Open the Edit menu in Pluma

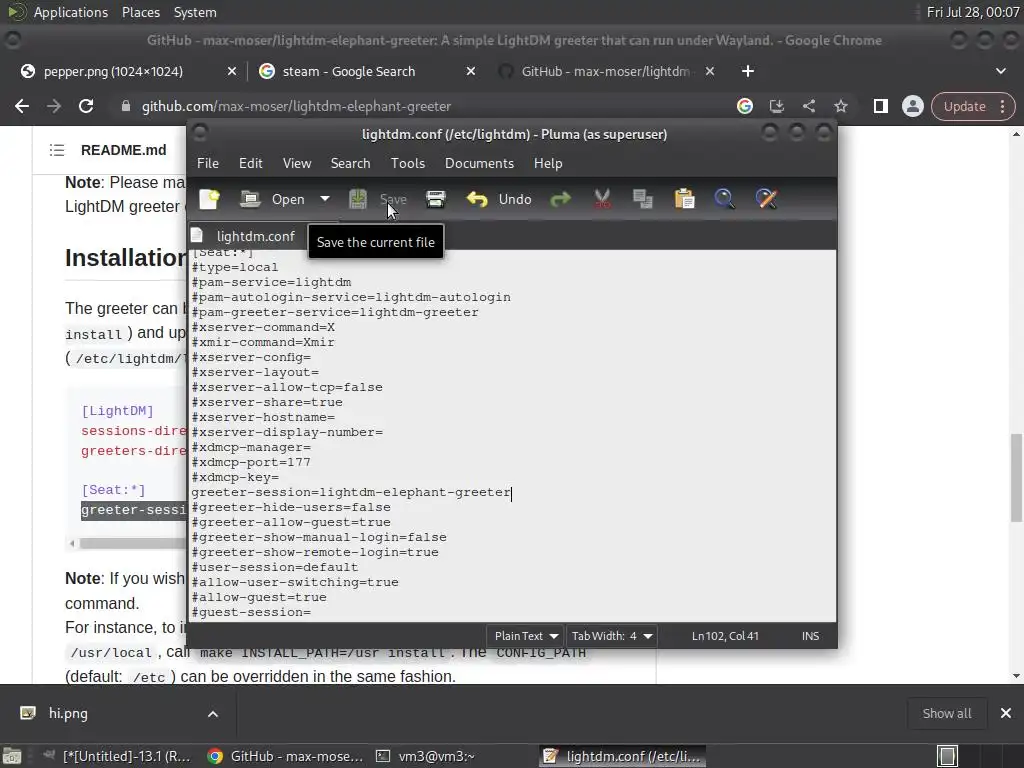(250, 163)
